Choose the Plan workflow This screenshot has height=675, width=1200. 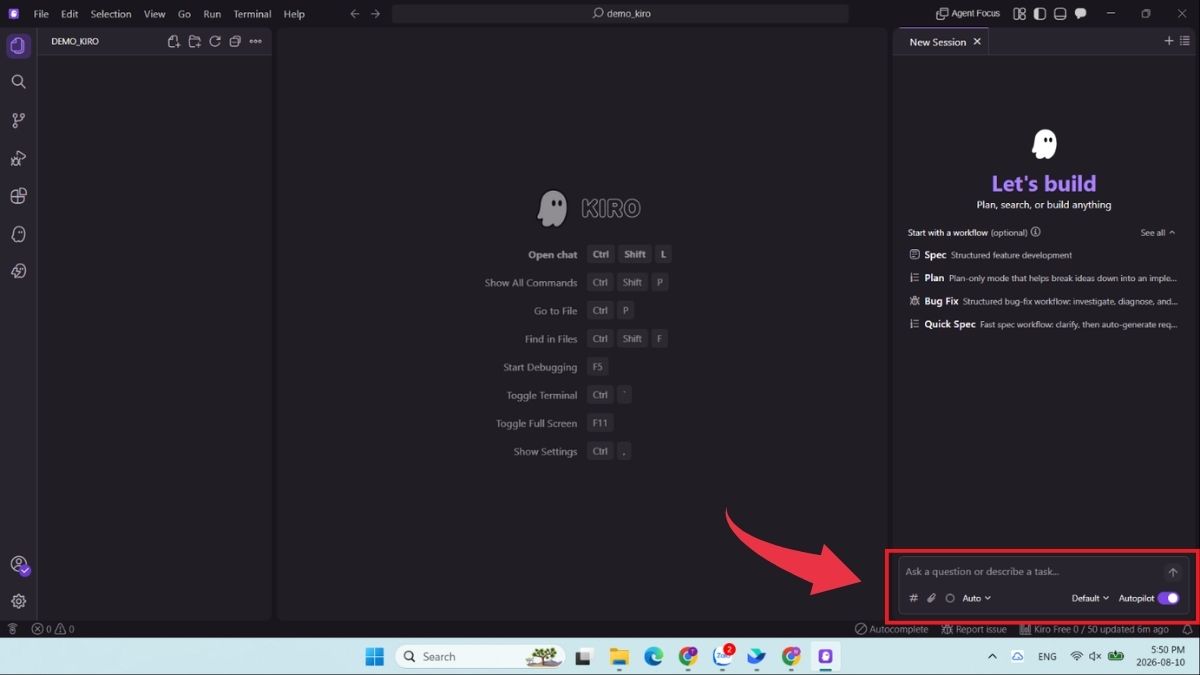1043,278
